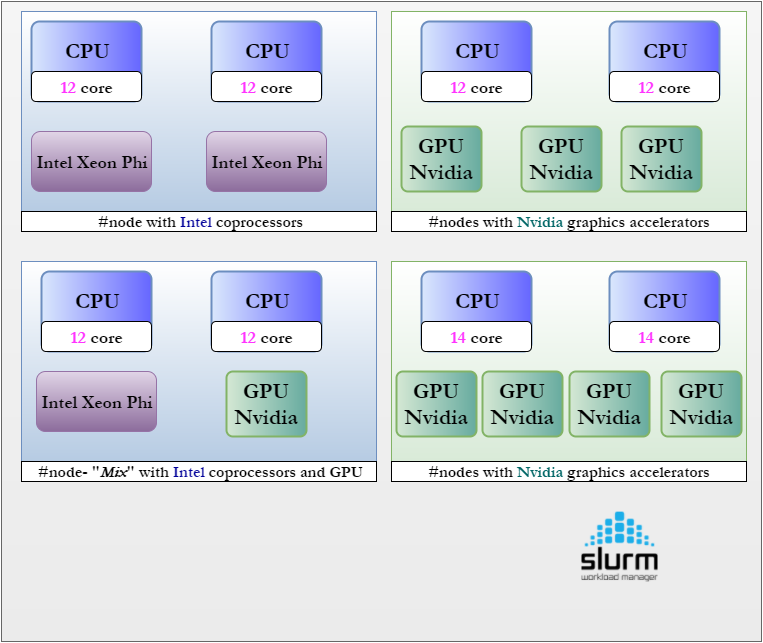Select the left CPU block above "14 core"

pos(476,297)
